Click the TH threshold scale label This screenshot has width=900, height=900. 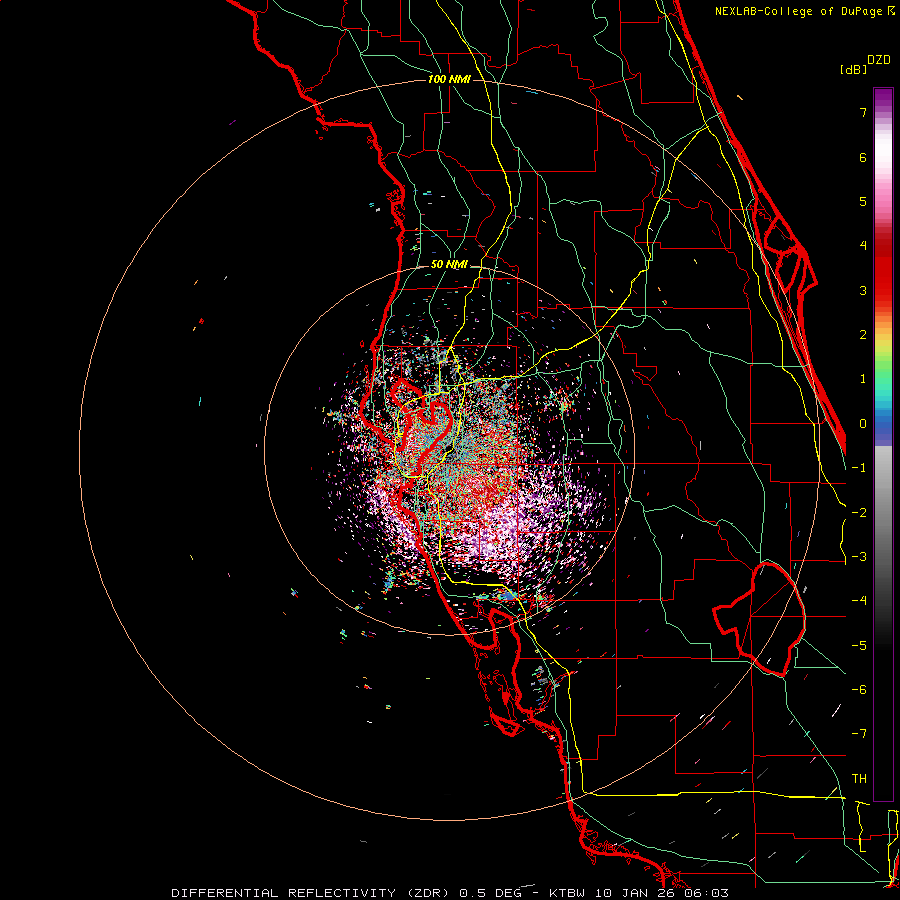click(x=859, y=779)
